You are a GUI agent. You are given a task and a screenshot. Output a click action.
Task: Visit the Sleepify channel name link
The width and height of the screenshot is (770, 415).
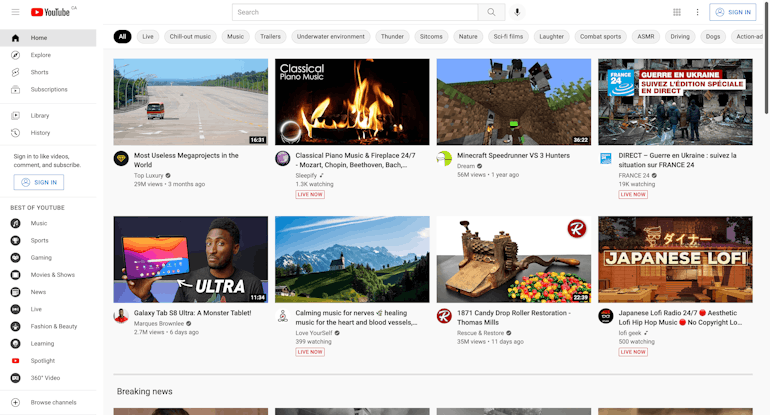(x=306, y=175)
